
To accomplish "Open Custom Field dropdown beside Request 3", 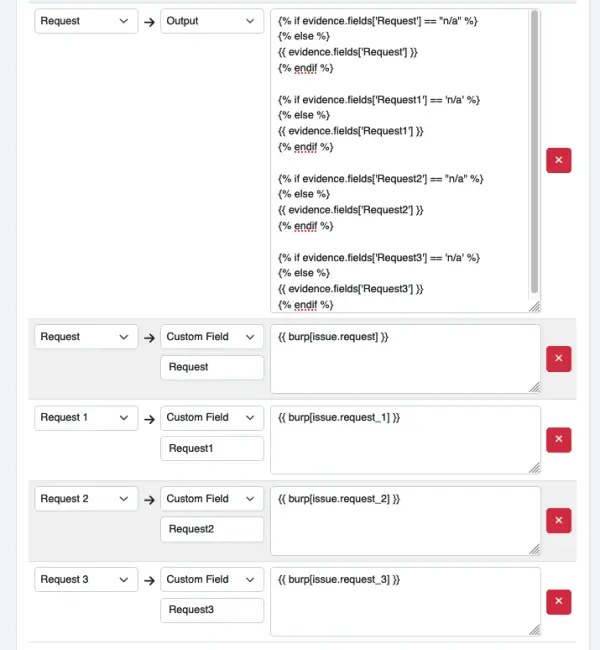I will pyautogui.click(x=212, y=579).
